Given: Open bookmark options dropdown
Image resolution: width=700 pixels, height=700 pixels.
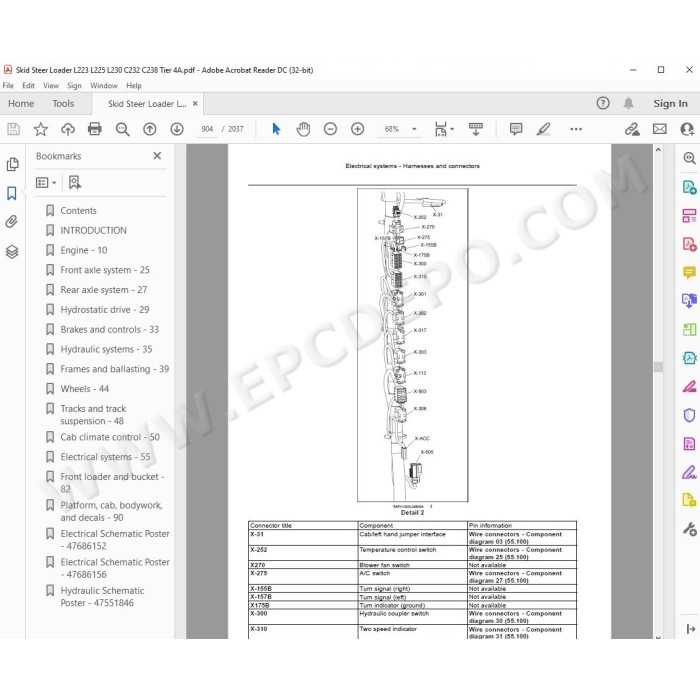Looking at the screenshot, I should [x=46, y=182].
